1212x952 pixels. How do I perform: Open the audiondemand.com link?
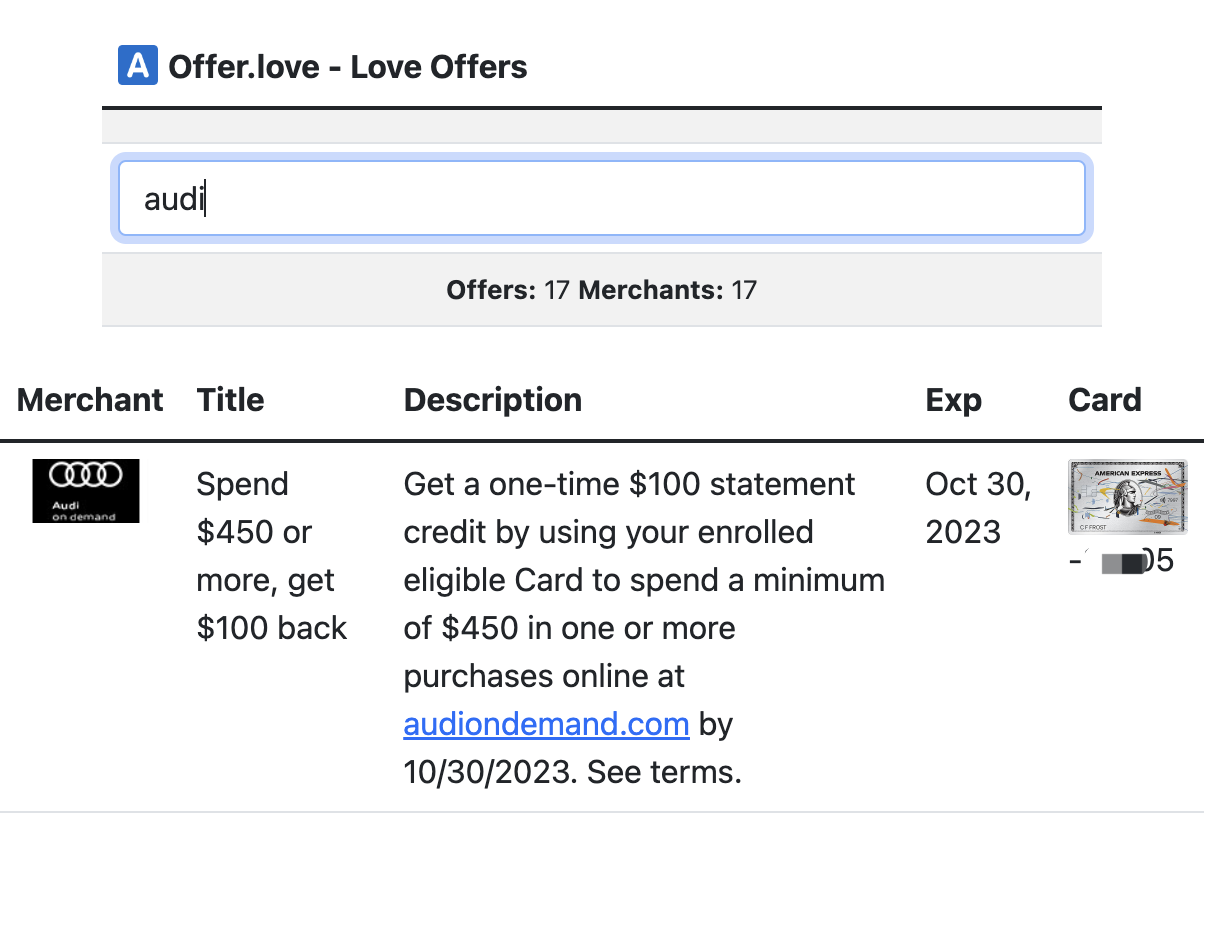tap(546, 724)
